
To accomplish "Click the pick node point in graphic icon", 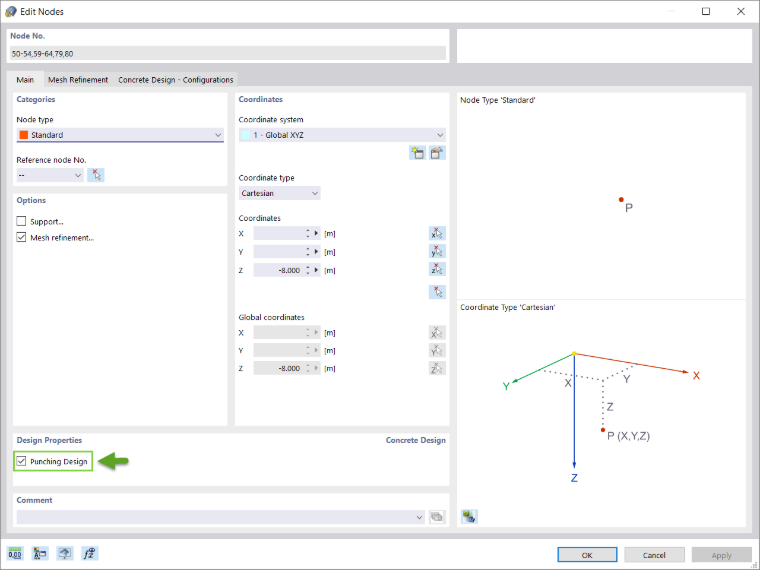I will (x=437, y=292).
